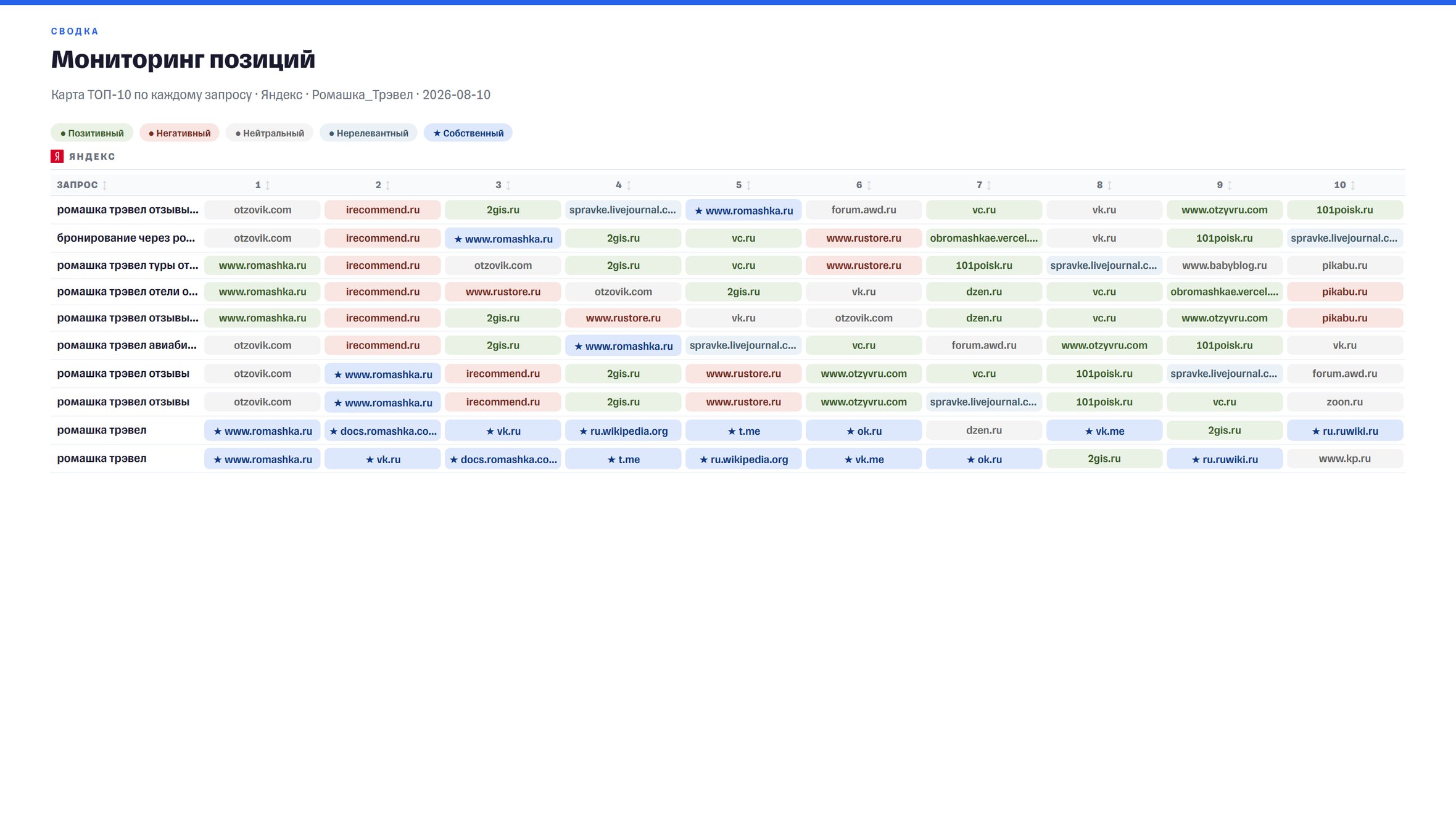Open otzovik.com in 'бронирование через ро...' row

point(263,238)
